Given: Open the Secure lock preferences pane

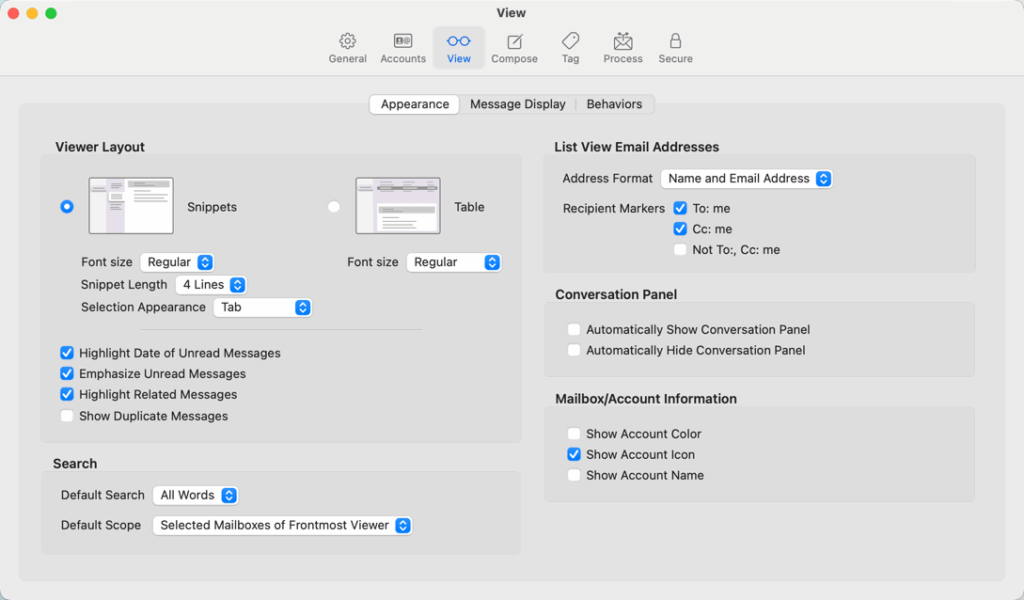Looking at the screenshot, I should click(675, 48).
